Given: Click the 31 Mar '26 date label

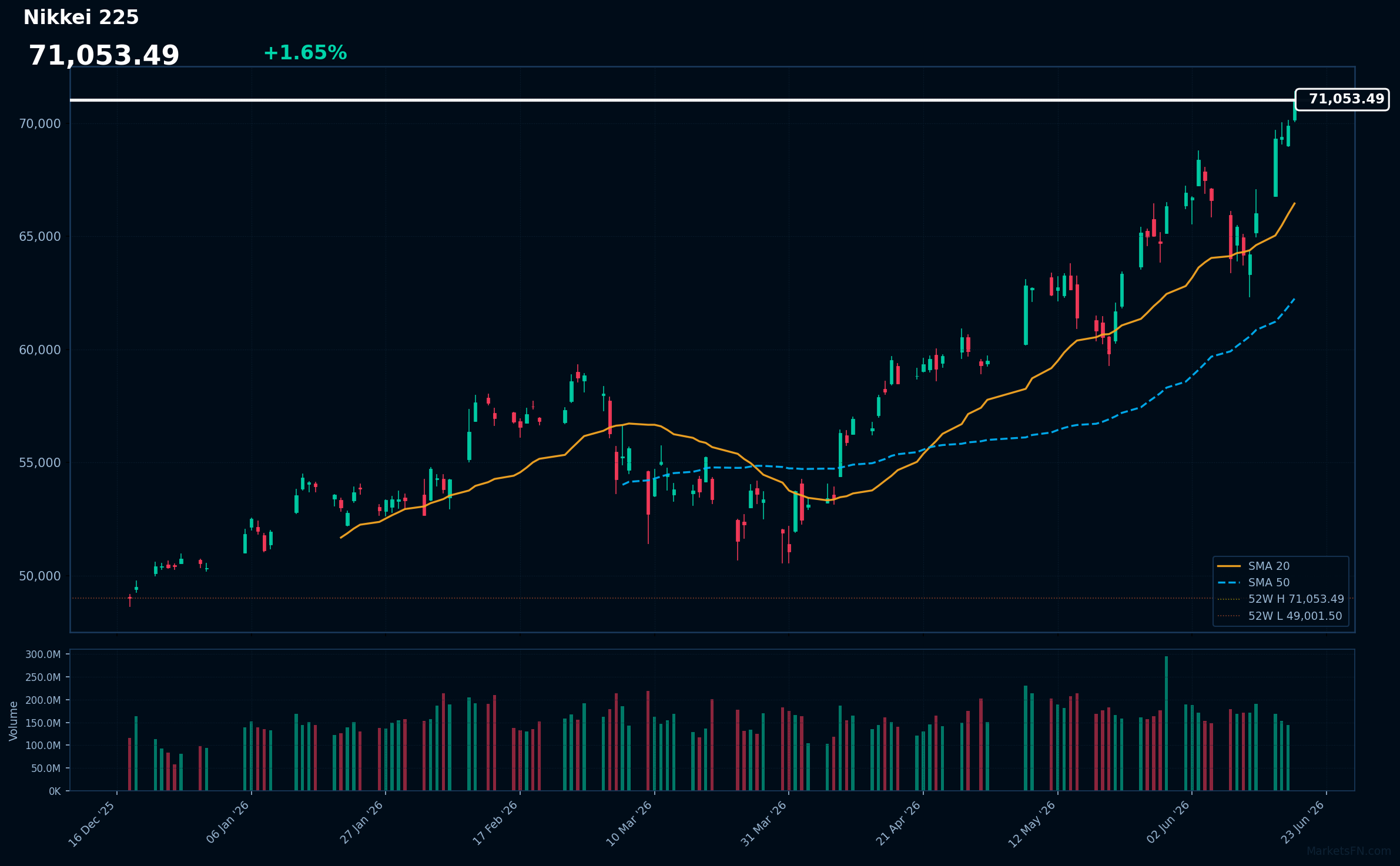Looking at the screenshot, I should (763, 824).
